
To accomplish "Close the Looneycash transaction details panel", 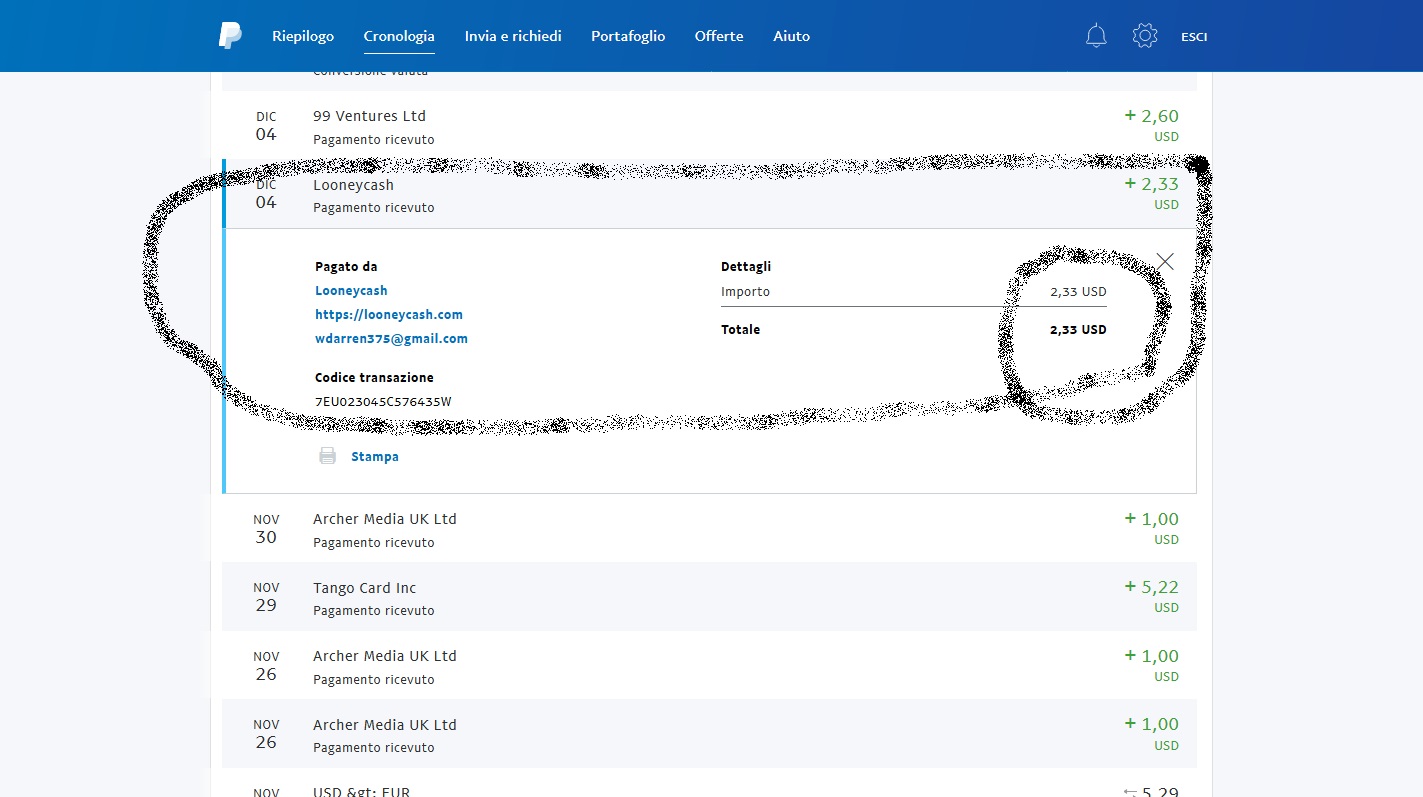I will point(1165,261).
